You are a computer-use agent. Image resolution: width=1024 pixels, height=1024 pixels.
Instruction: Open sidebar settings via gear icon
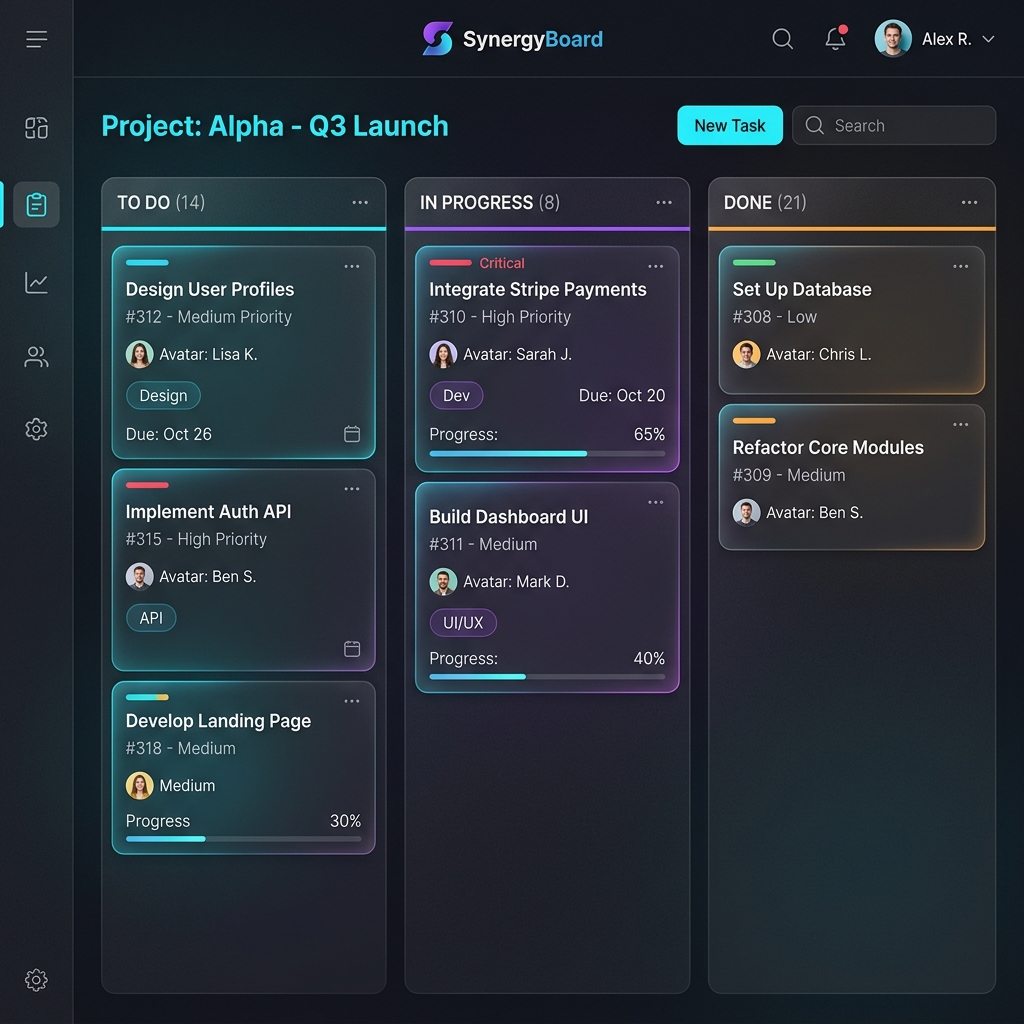(x=36, y=428)
